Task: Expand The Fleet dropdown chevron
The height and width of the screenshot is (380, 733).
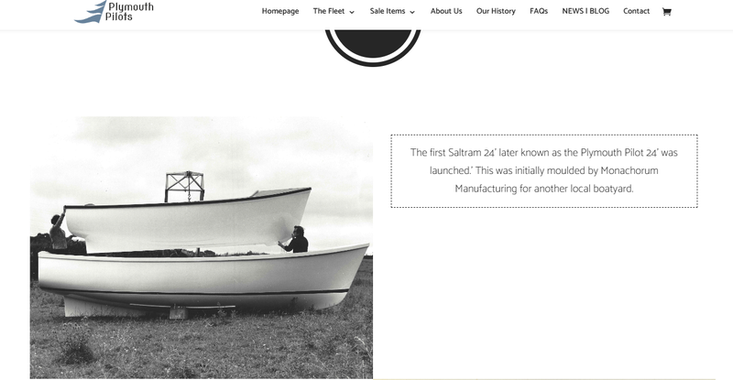Action: click(x=352, y=12)
